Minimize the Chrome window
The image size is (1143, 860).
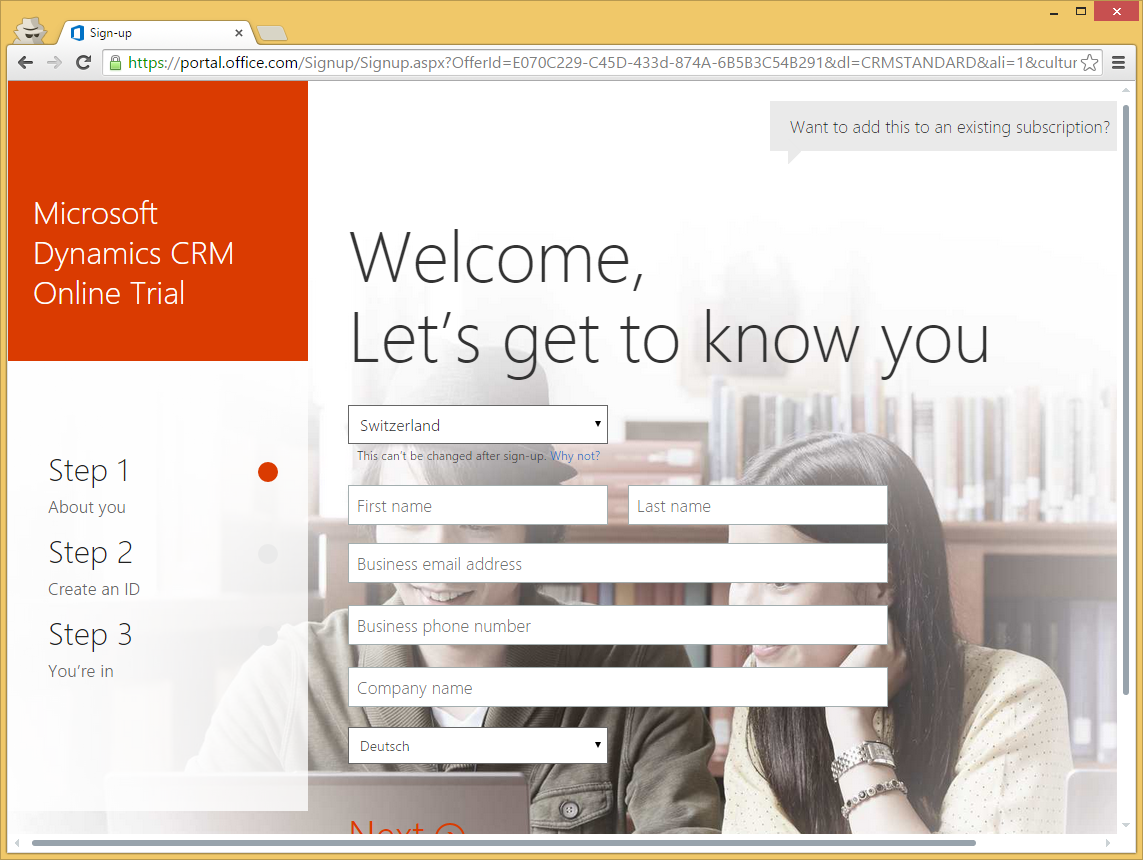1054,12
